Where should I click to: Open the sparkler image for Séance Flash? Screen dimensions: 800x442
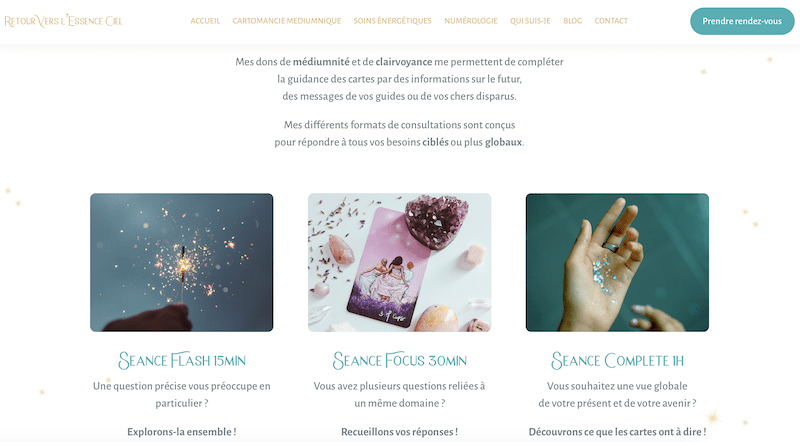click(182, 262)
